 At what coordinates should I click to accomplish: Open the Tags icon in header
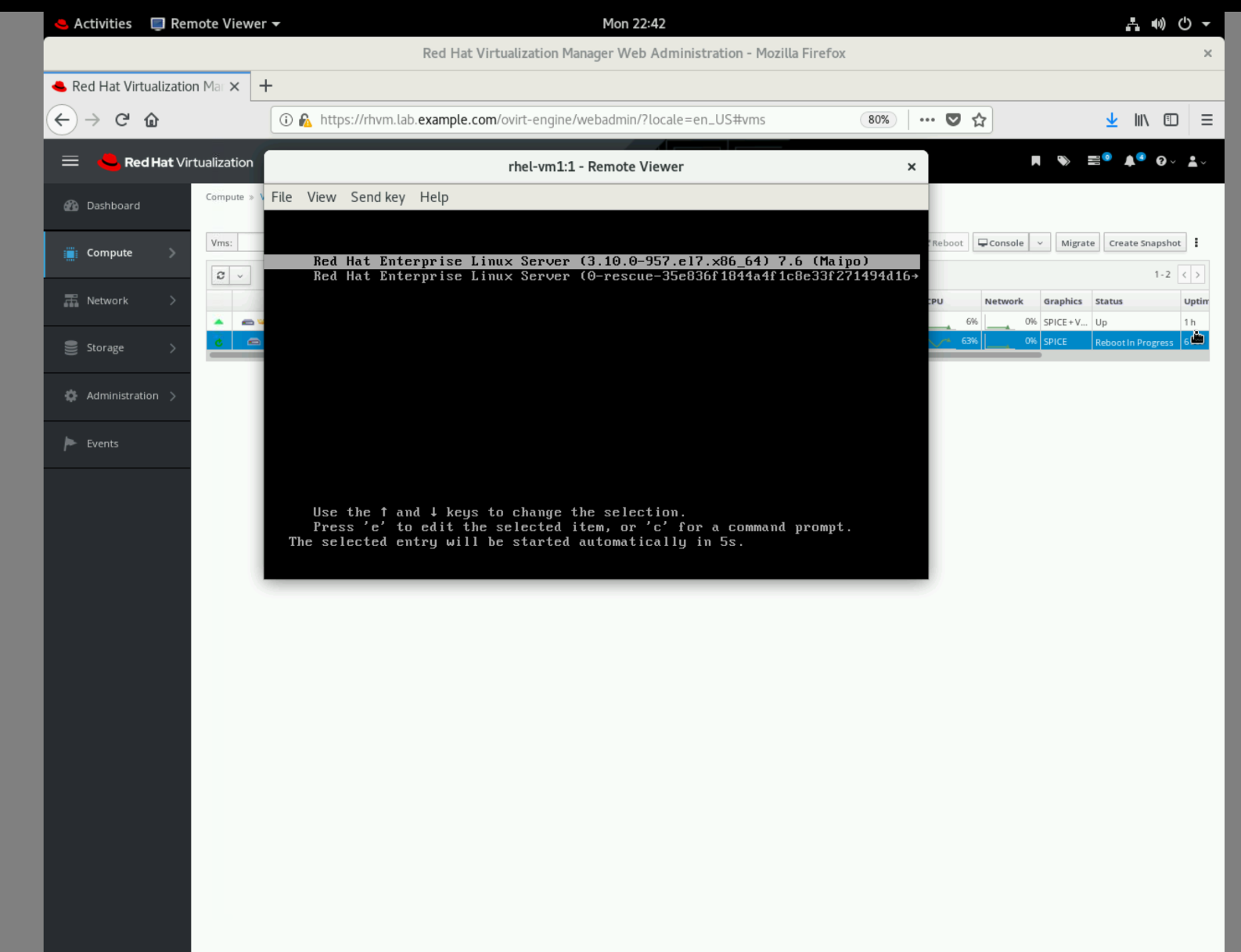tap(1063, 161)
